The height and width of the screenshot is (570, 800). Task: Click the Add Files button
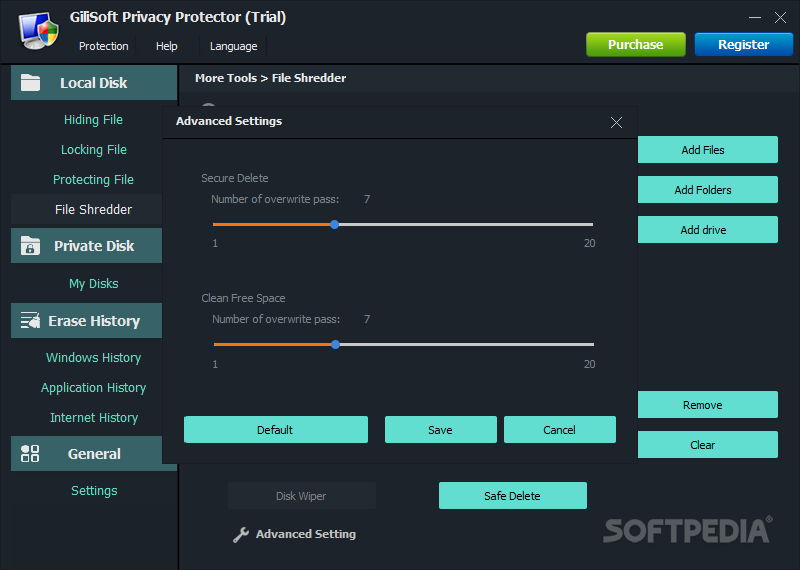708,150
